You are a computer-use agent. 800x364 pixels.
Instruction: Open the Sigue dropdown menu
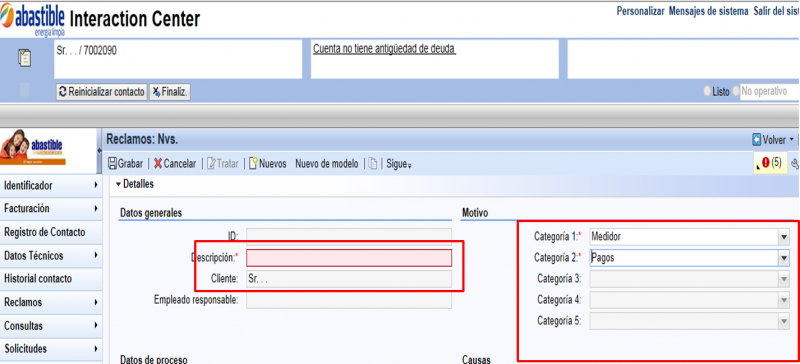point(399,164)
